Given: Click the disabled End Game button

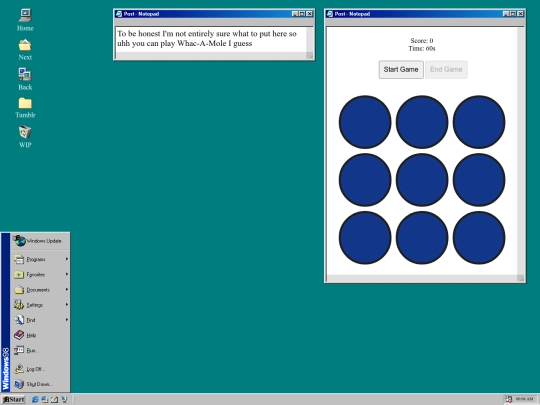Looking at the screenshot, I should 446,70.
